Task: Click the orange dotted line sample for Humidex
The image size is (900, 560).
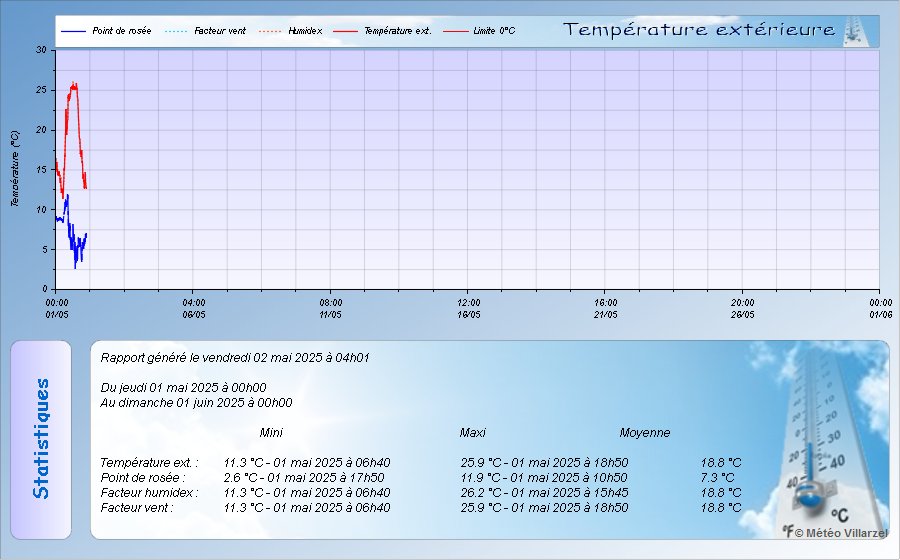Action: (x=270, y=31)
